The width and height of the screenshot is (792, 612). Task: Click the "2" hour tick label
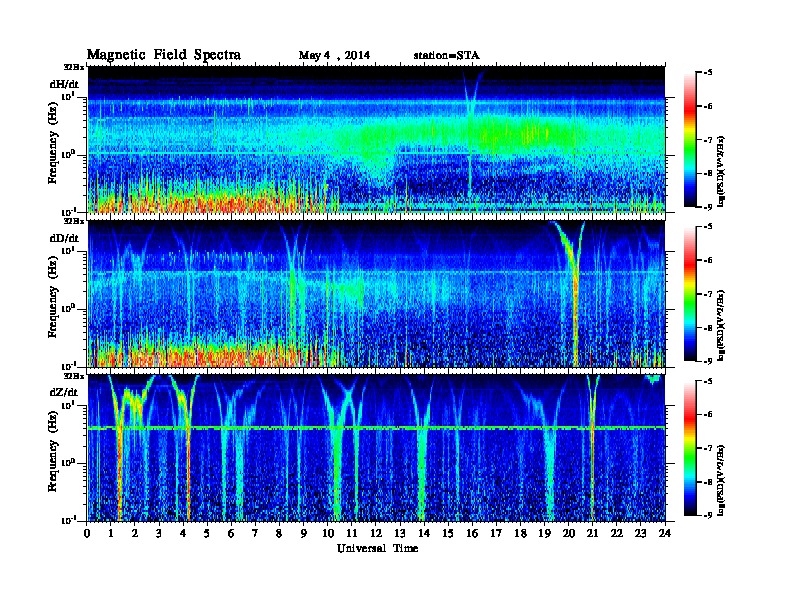point(135,534)
